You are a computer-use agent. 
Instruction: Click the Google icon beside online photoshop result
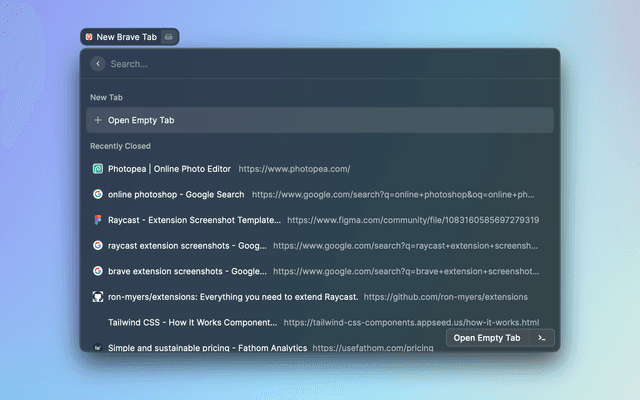pyautogui.click(x=98, y=195)
